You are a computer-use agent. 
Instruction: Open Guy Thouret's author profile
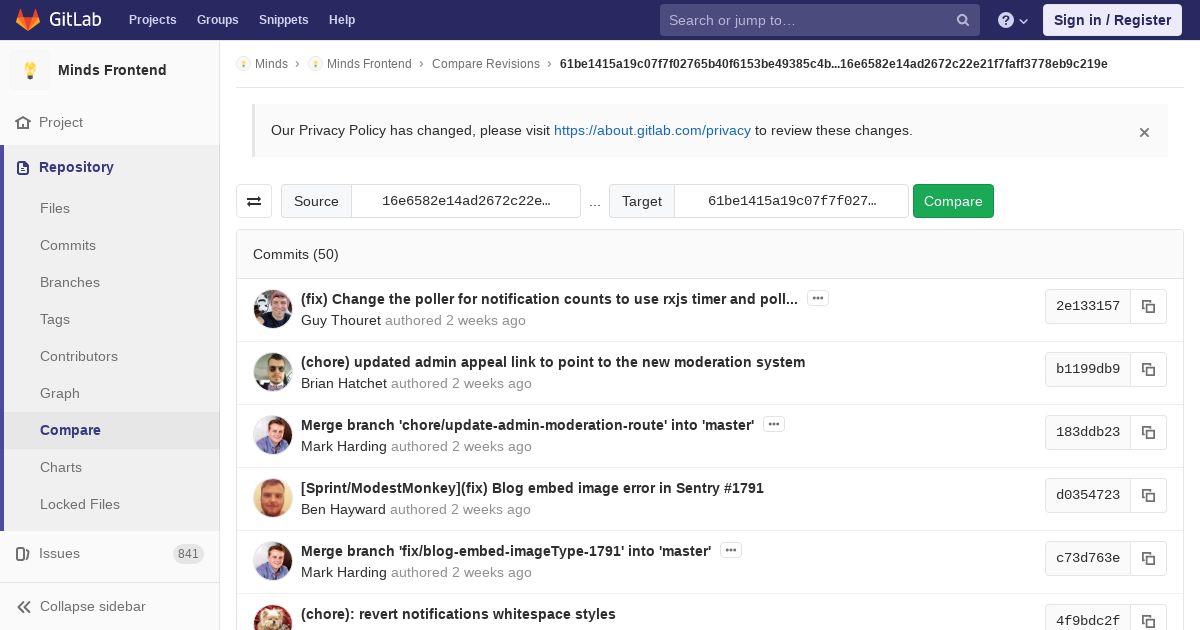(341, 321)
